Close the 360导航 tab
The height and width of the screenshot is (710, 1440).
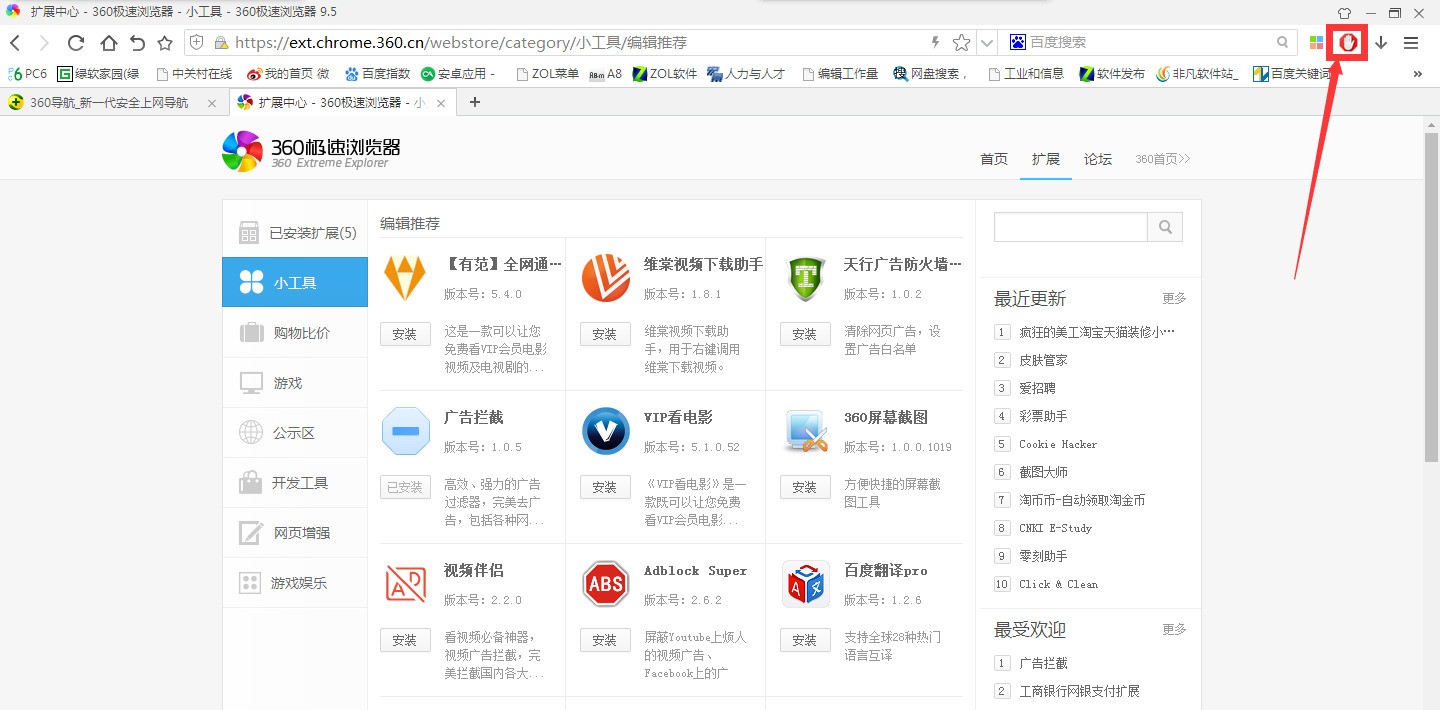(211, 103)
